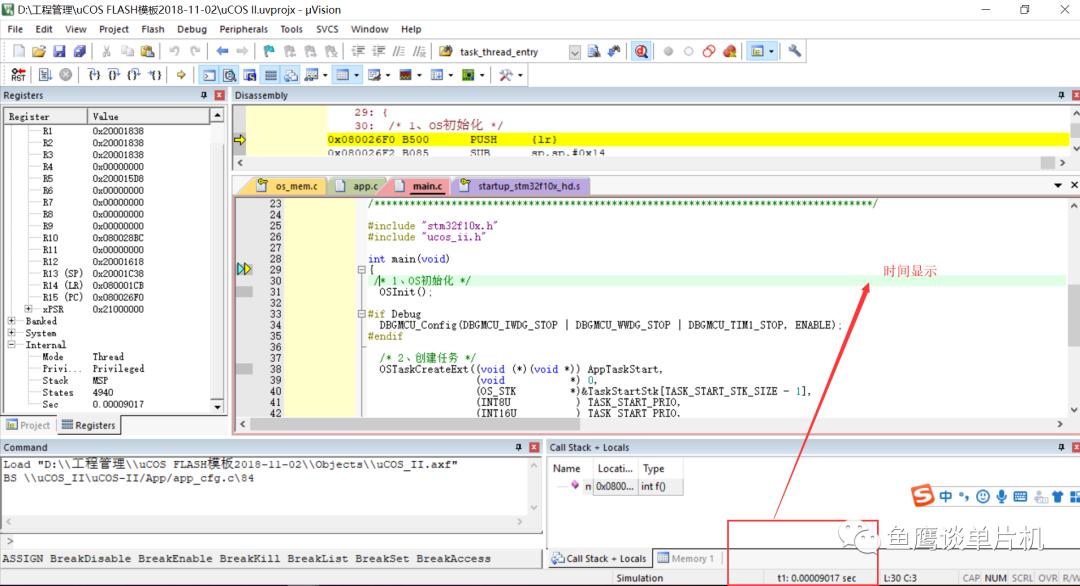Expand the System registers group

pos(12,333)
